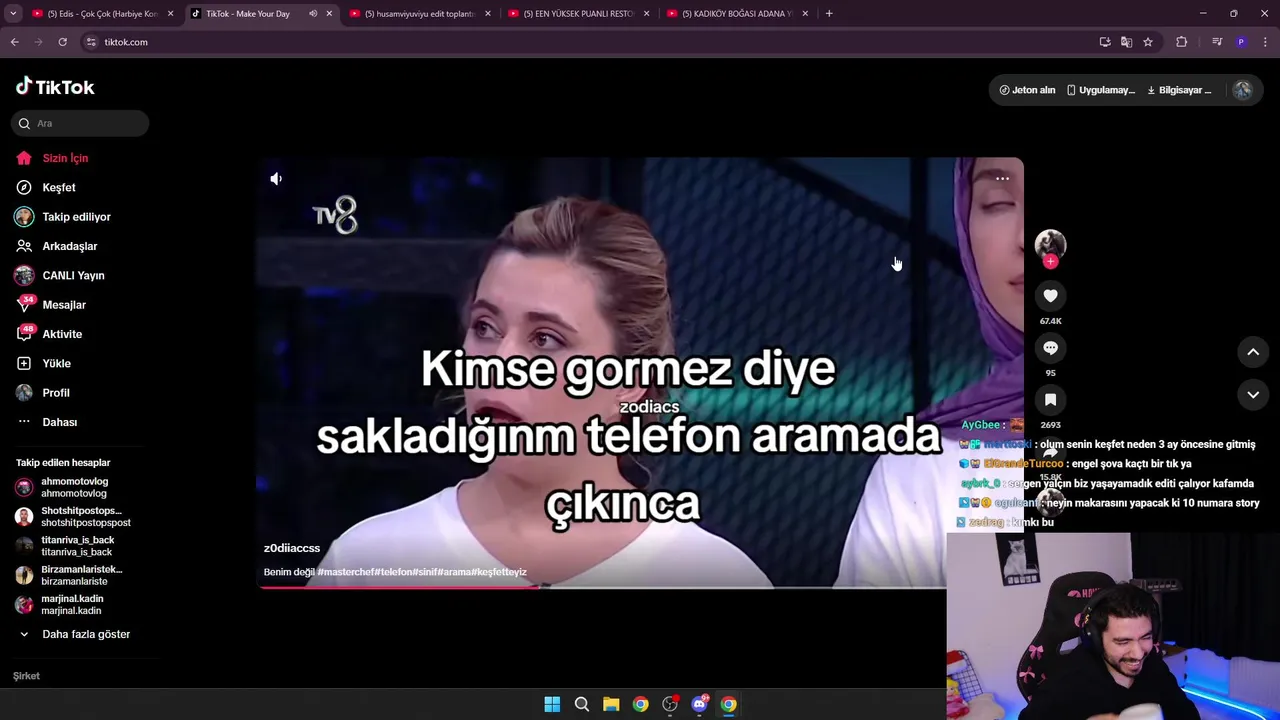The width and height of the screenshot is (1280, 720).
Task: Click the TikTok logo
Action: pyautogui.click(x=55, y=87)
